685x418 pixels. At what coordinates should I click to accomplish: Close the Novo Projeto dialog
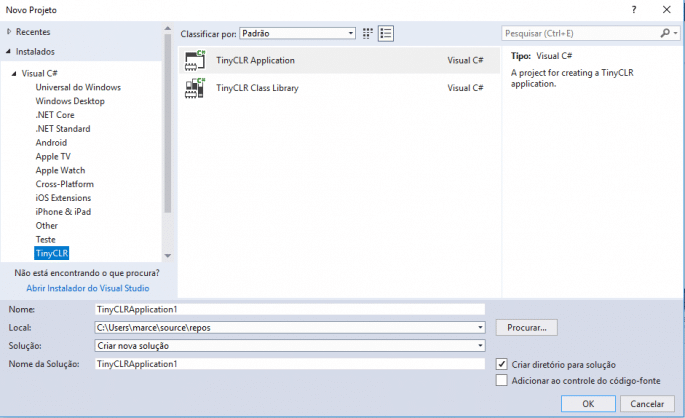[667, 10]
